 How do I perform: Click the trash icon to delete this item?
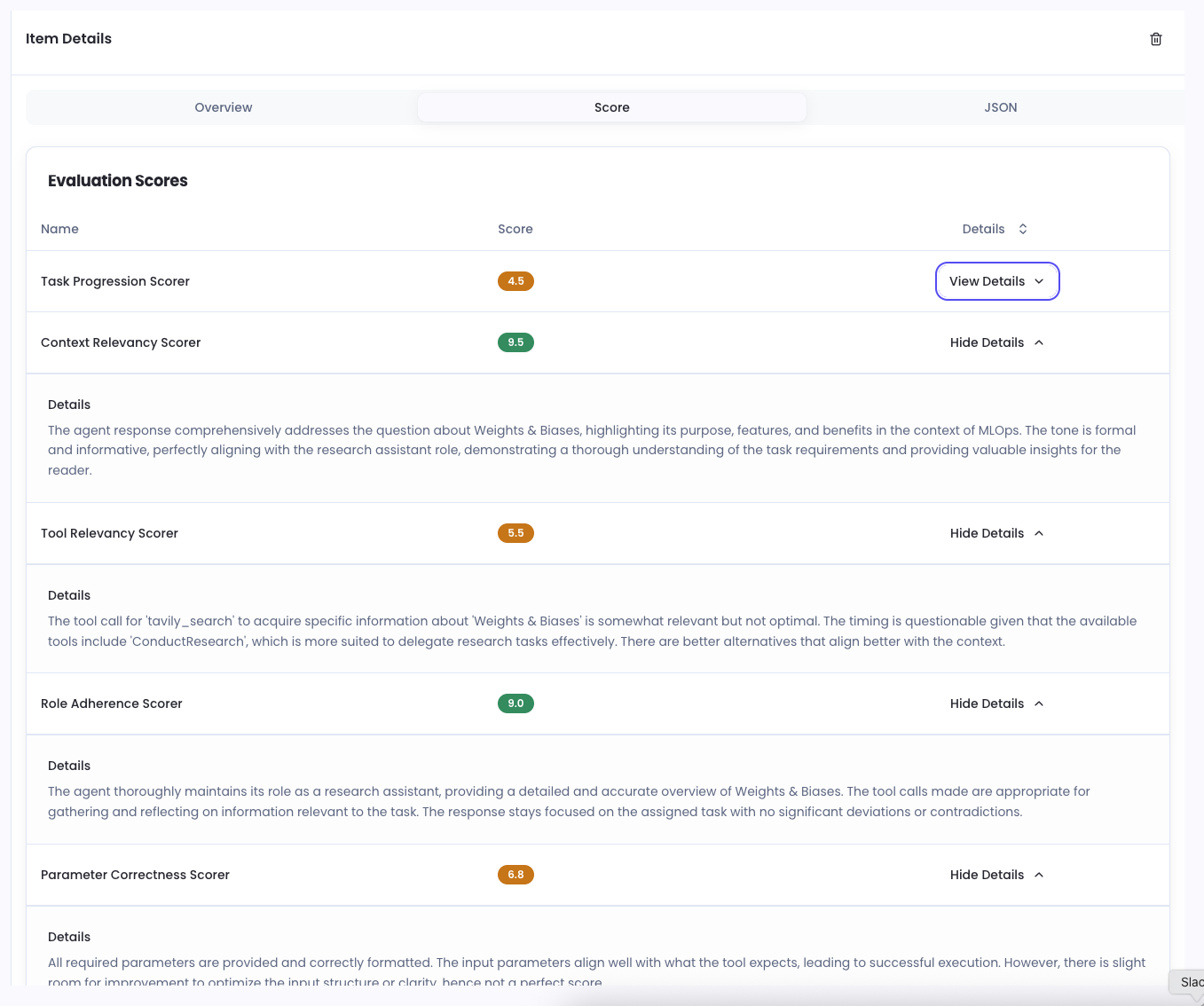coord(1155,38)
